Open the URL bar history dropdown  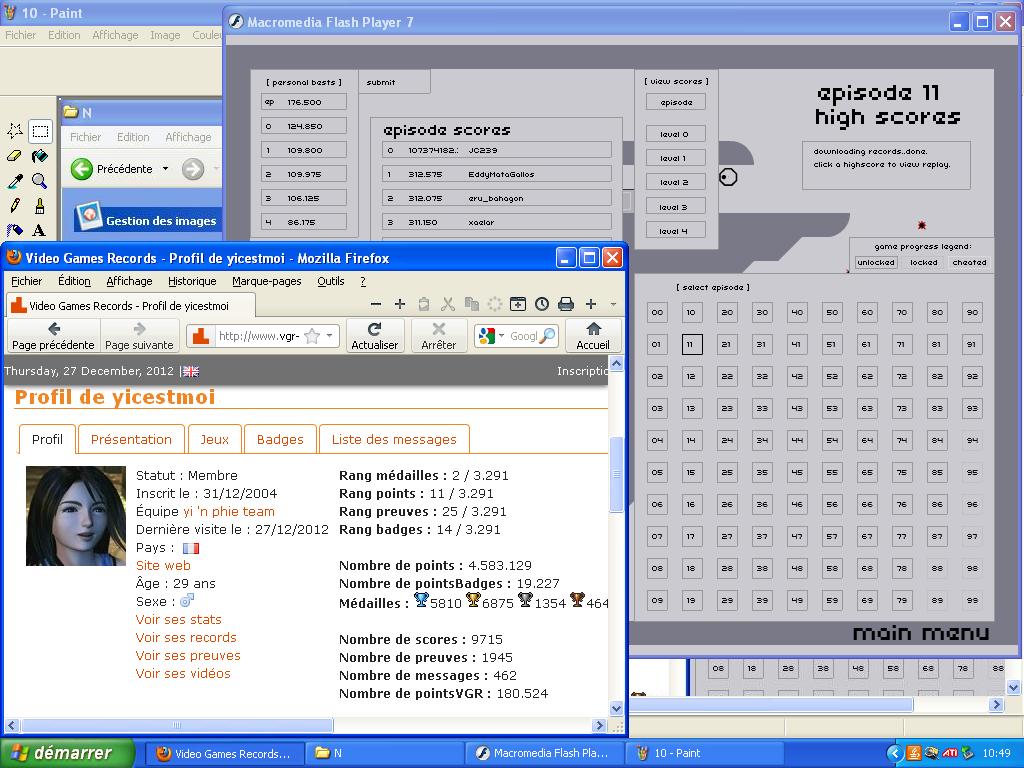[330, 336]
